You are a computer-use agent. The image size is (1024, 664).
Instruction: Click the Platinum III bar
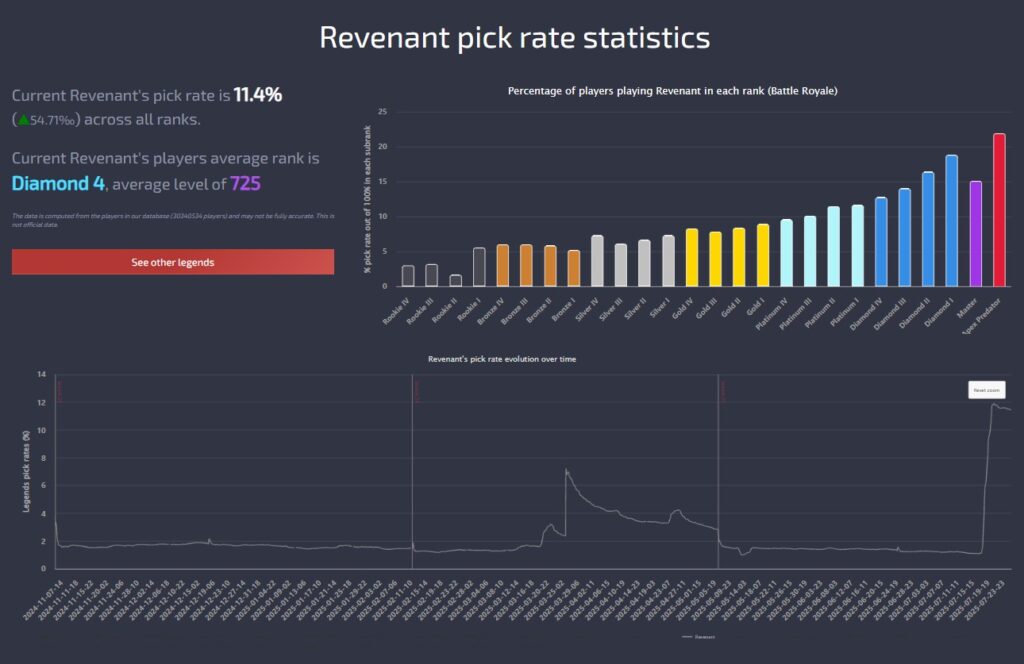[810, 251]
